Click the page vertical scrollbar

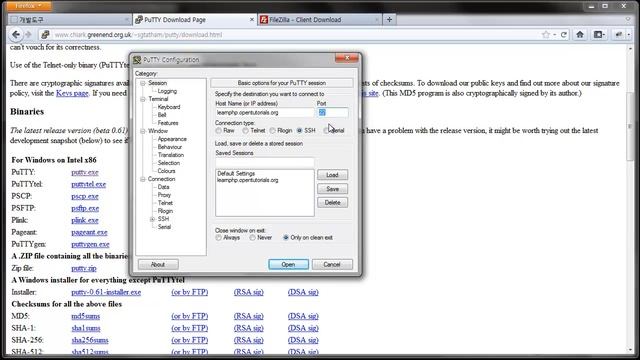pyautogui.click(x=631, y=127)
